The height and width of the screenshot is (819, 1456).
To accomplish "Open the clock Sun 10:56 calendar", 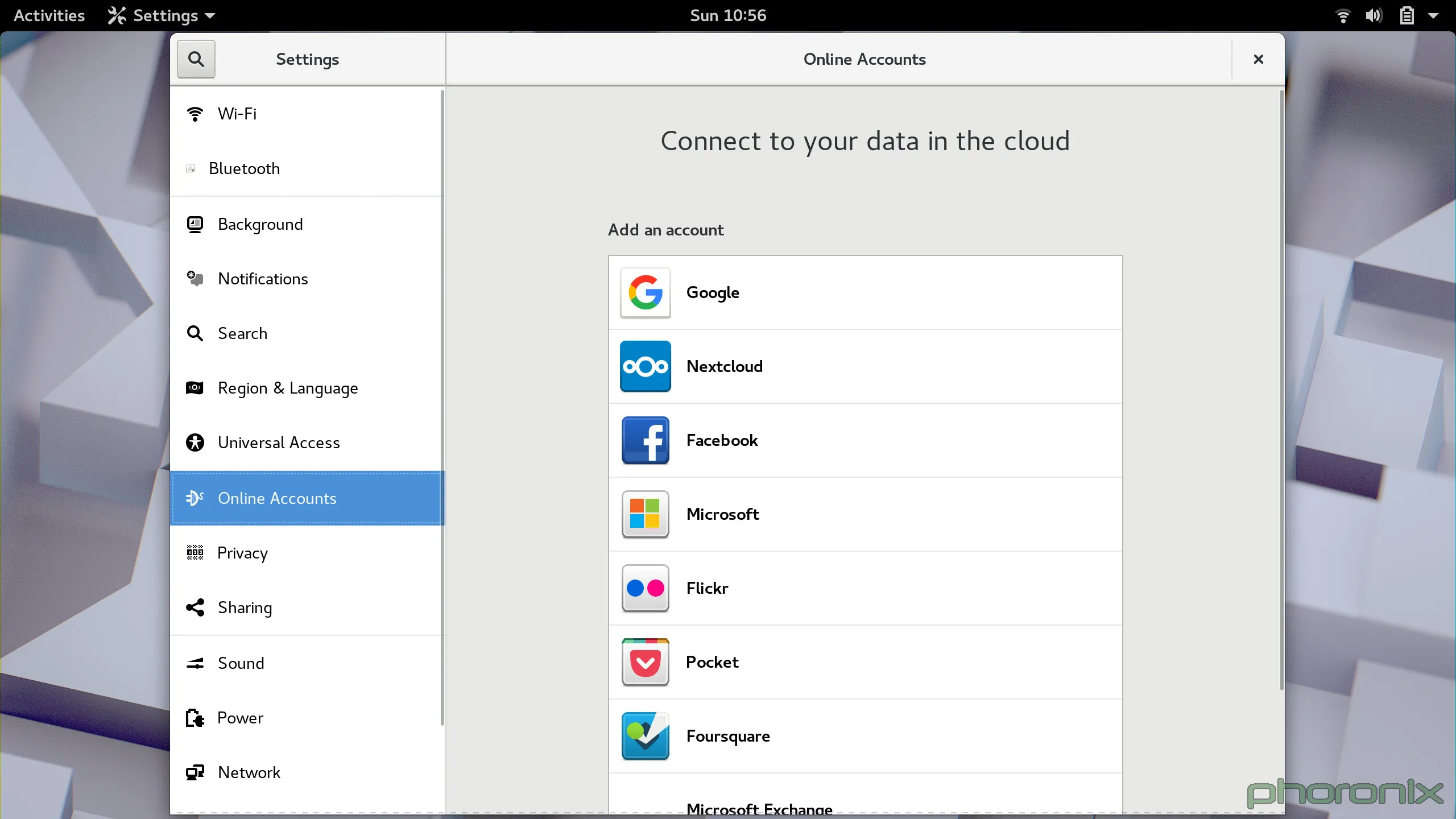I will [728, 15].
